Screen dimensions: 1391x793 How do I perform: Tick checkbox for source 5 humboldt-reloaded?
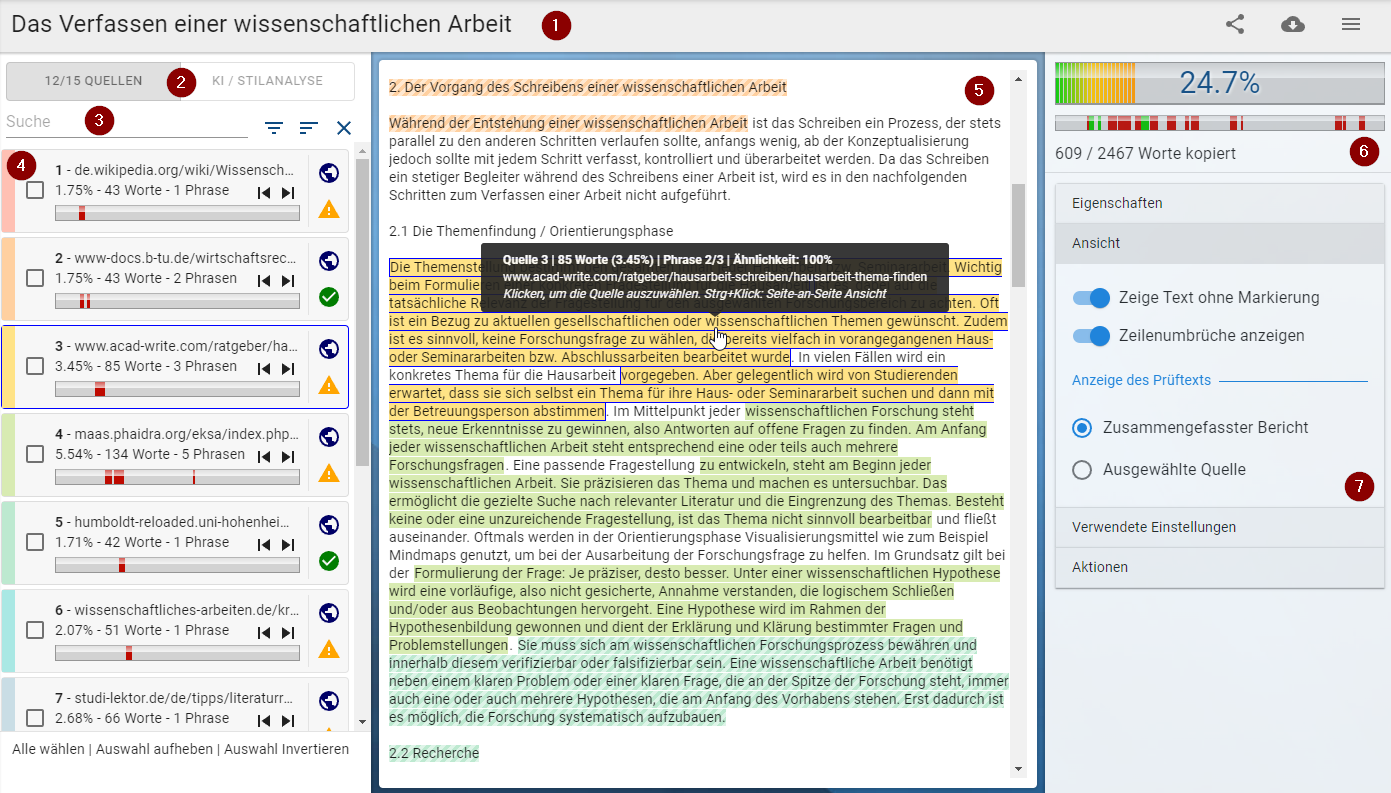click(35, 542)
